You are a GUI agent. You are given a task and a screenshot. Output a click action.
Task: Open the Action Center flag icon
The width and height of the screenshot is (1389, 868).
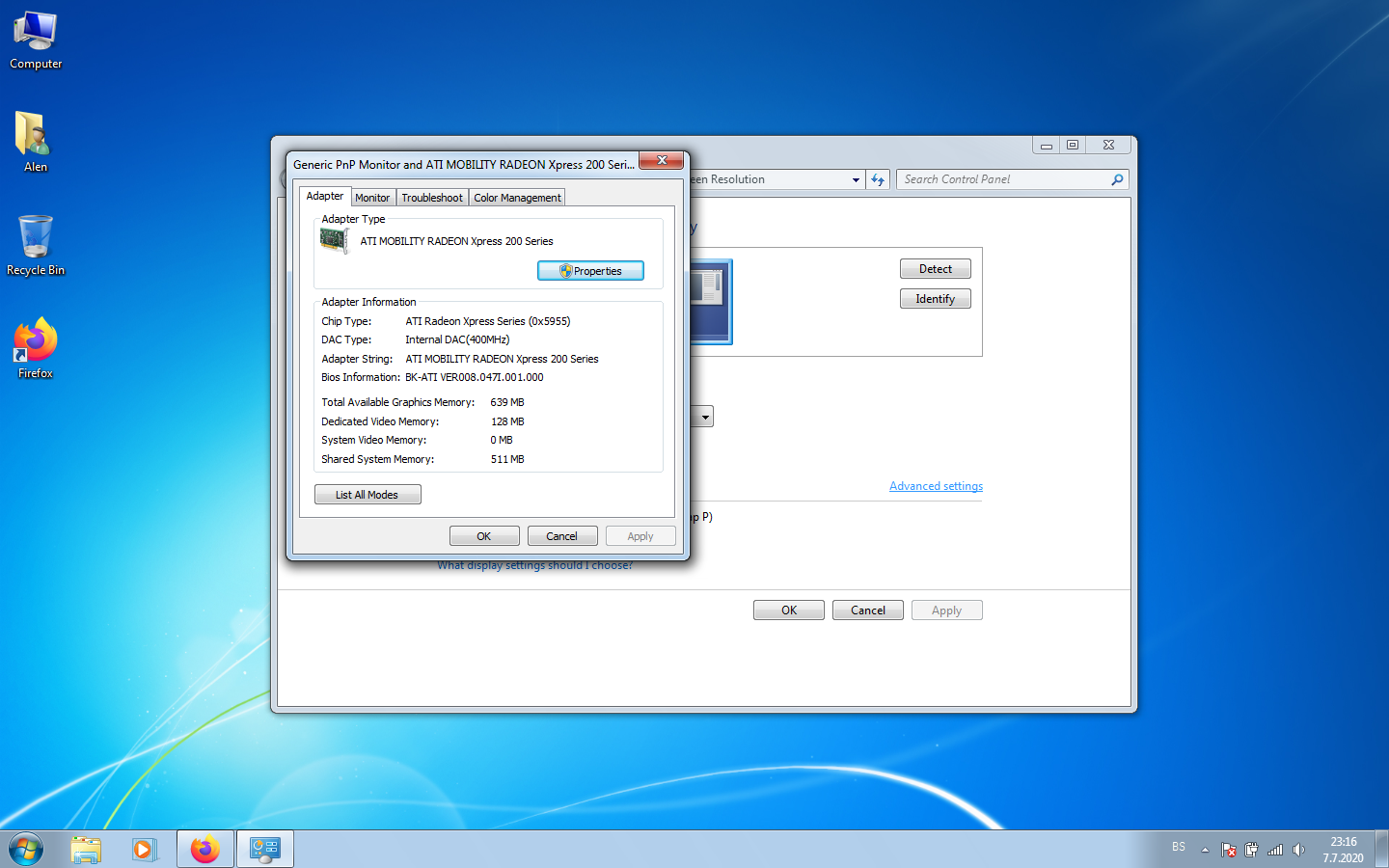coord(1229,850)
